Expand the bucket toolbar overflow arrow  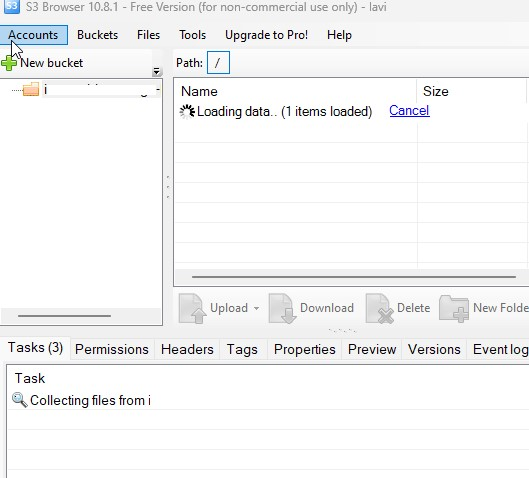click(156, 72)
